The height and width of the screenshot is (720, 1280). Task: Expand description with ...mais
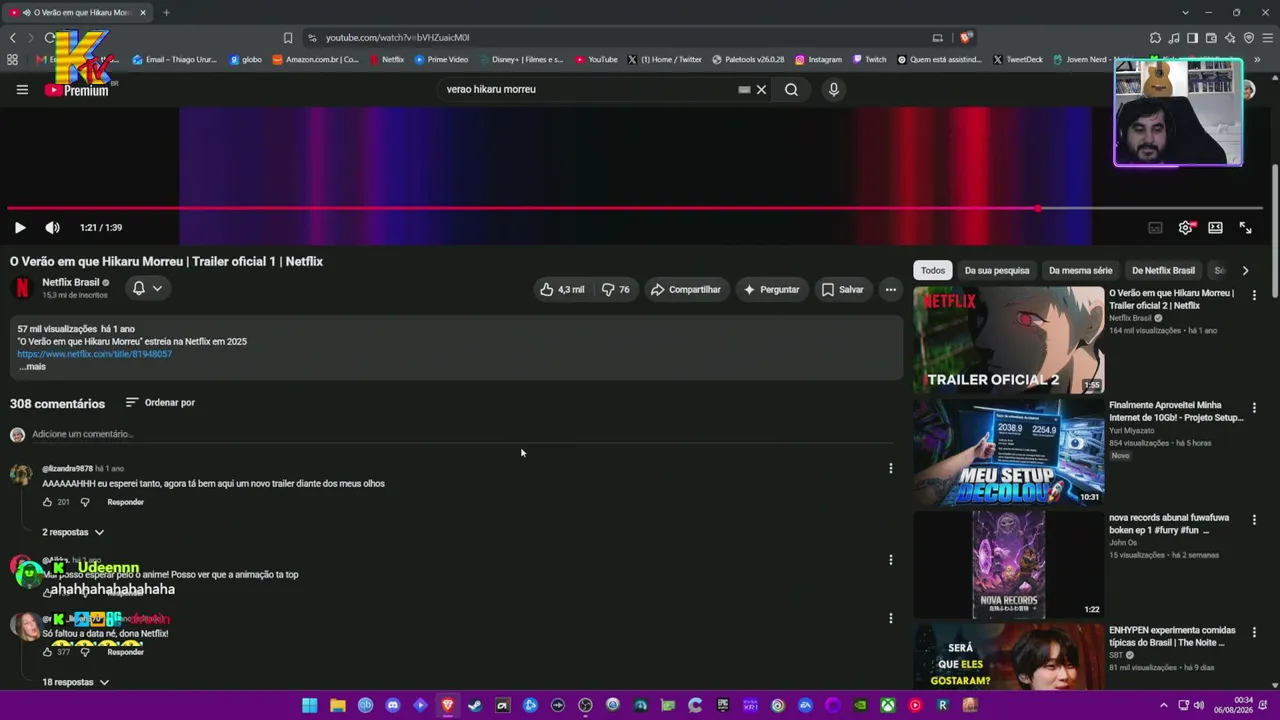[x=32, y=367]
